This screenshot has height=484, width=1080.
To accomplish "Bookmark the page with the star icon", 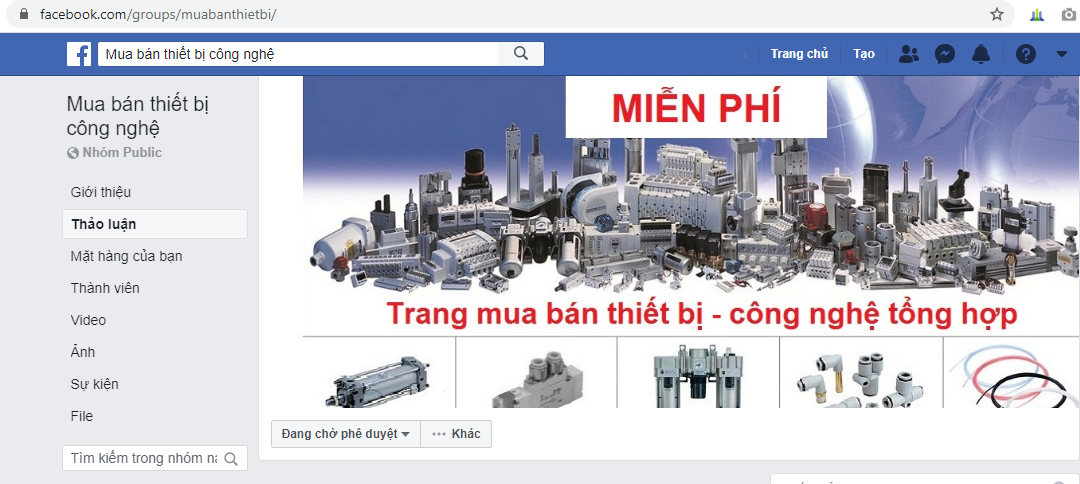I will pos(997,14).
